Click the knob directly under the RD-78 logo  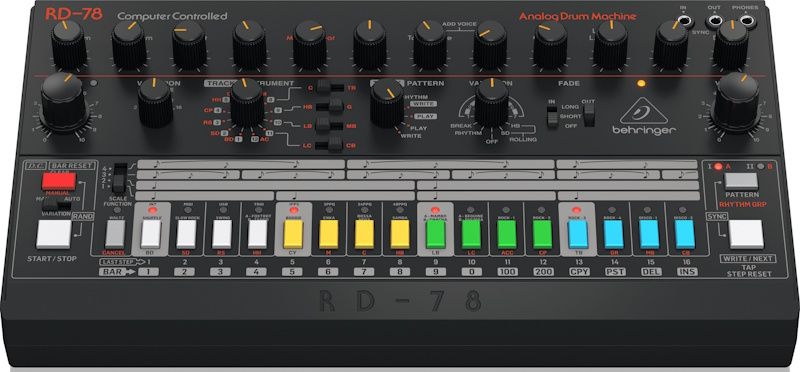tap(68, 44)
